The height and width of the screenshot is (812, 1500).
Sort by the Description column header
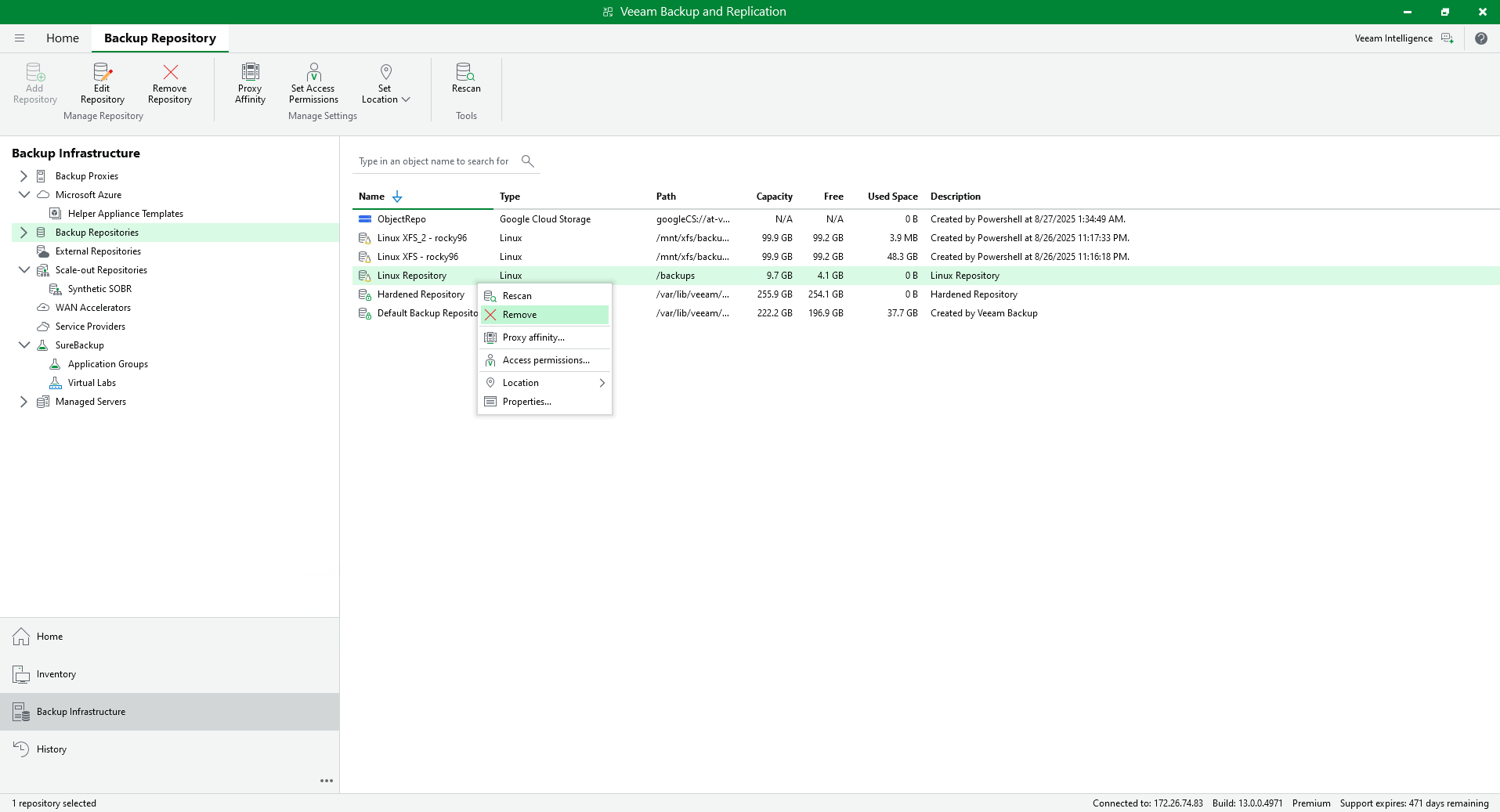955,197
